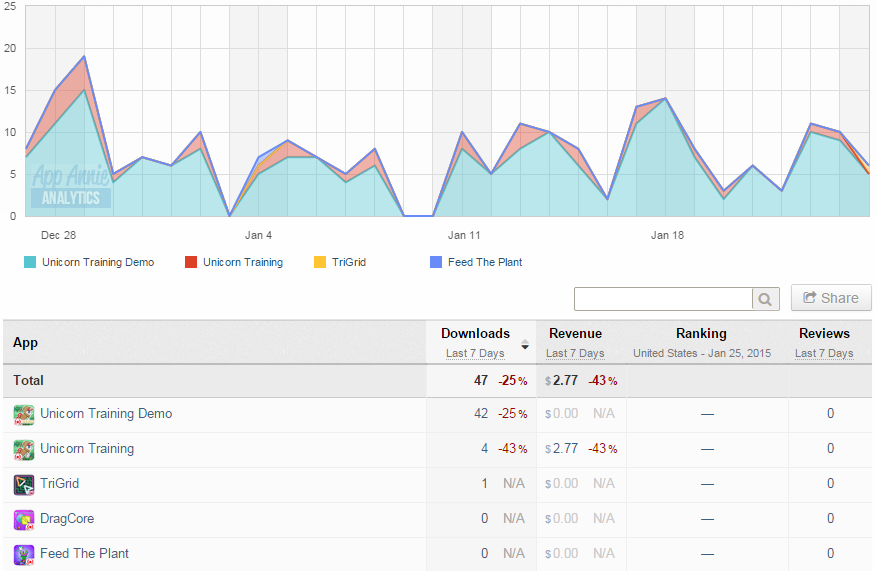
Task: Click the Feed The Plant reviews value 0
Action: [x=831, y=553]
